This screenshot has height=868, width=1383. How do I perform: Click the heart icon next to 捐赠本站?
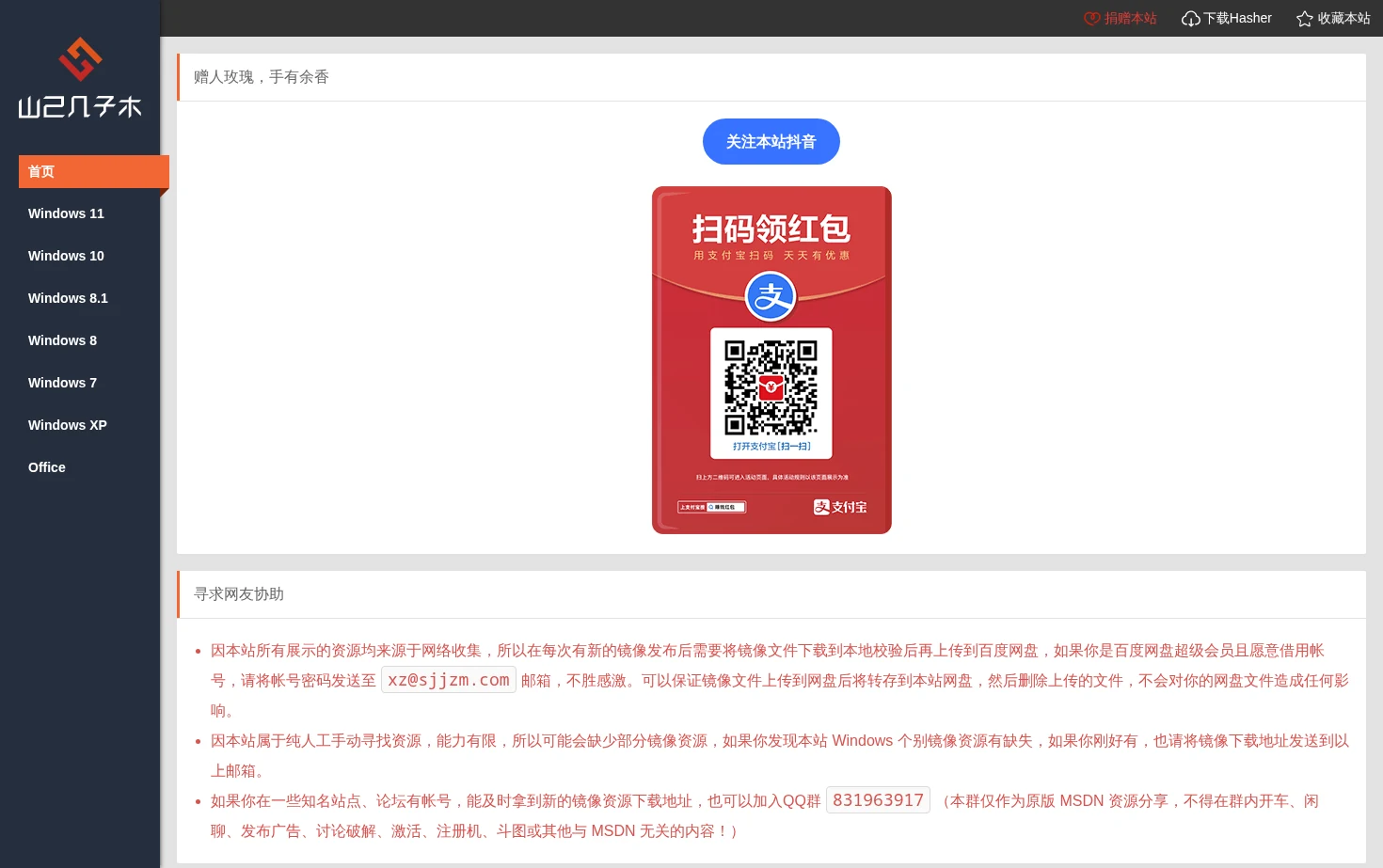(x=1092, y=18)
